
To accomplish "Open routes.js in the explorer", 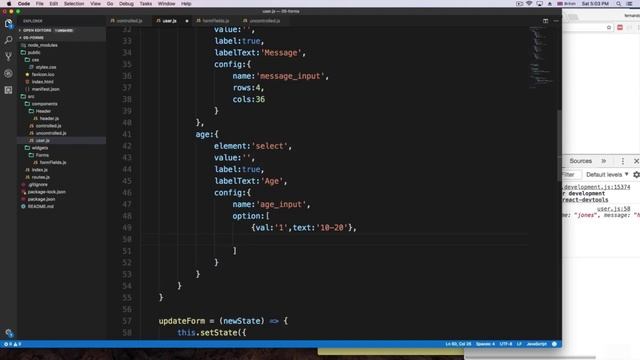I will 40,178.
